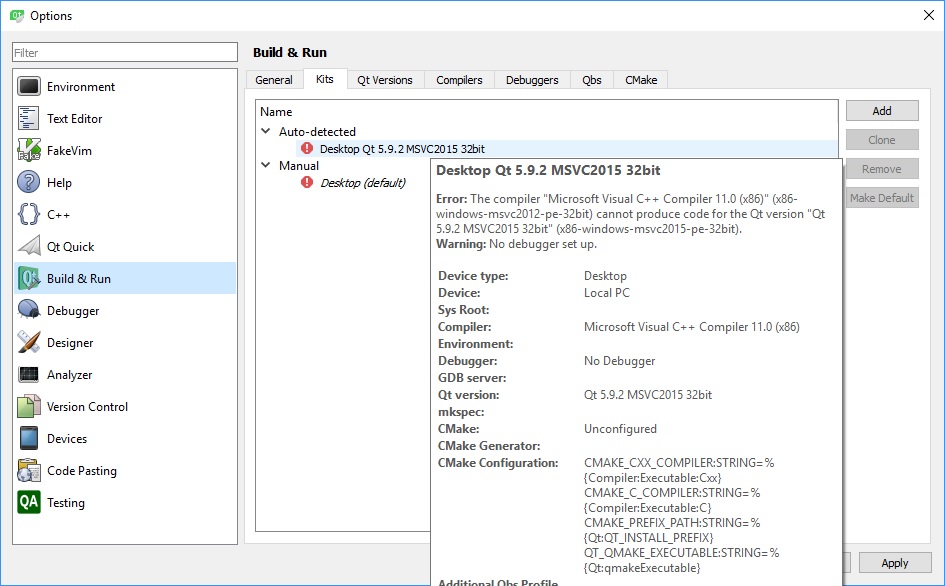This screenshot has height=586, width=945.
Task: Select the Code Pasting category label
Action: pos(82,470)
